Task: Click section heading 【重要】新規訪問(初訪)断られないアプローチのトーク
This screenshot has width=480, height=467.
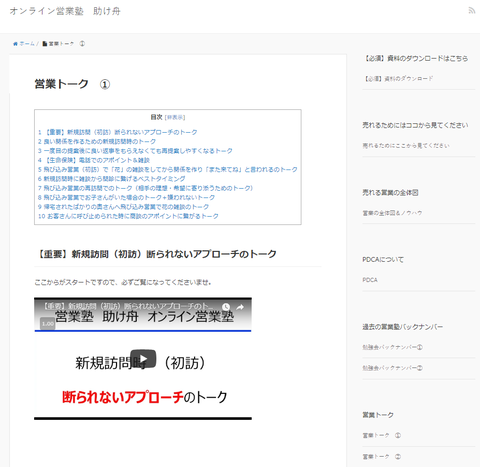Action: click(x=156, y=254)
